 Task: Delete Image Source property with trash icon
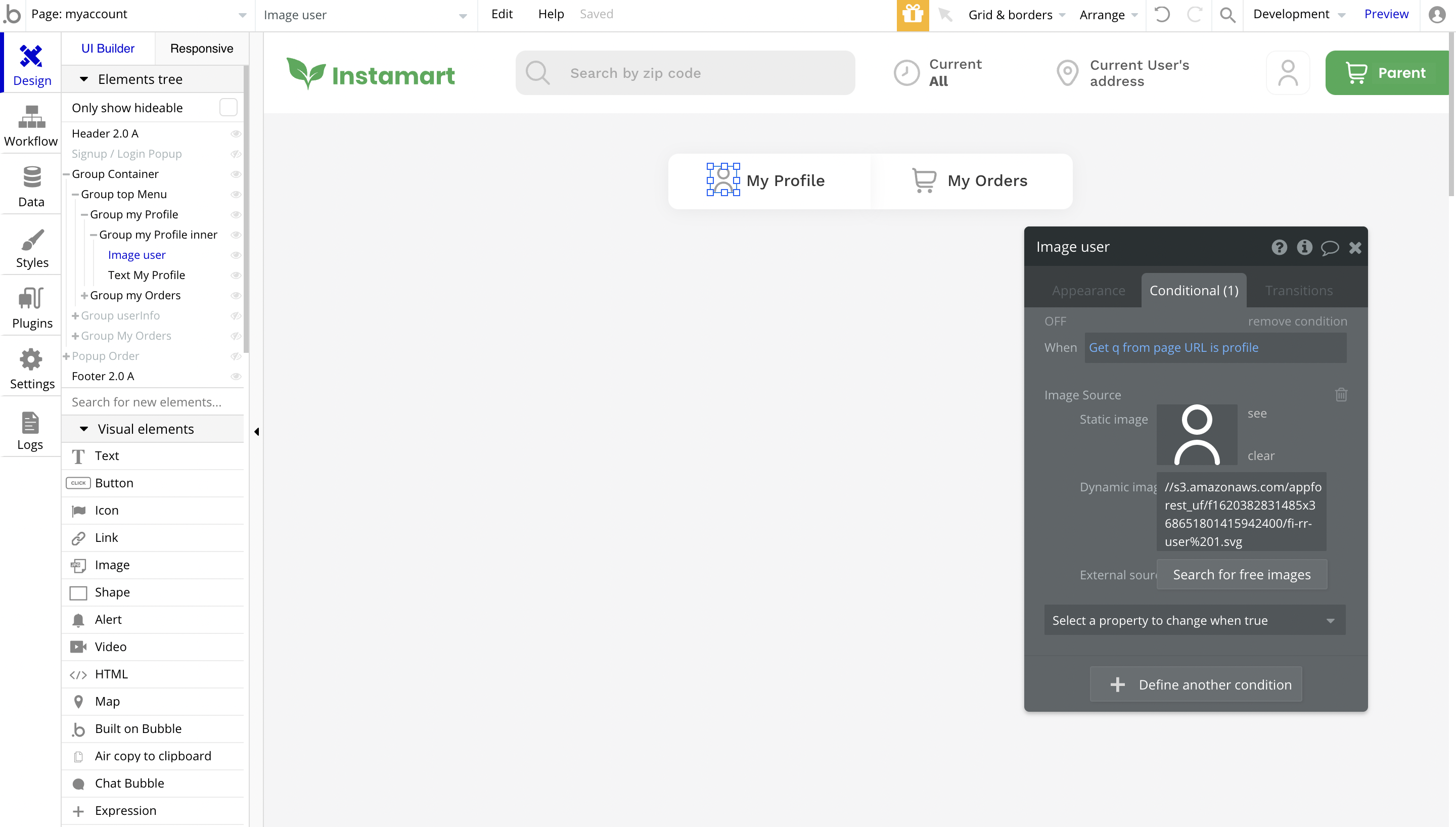click(1341, 394)
